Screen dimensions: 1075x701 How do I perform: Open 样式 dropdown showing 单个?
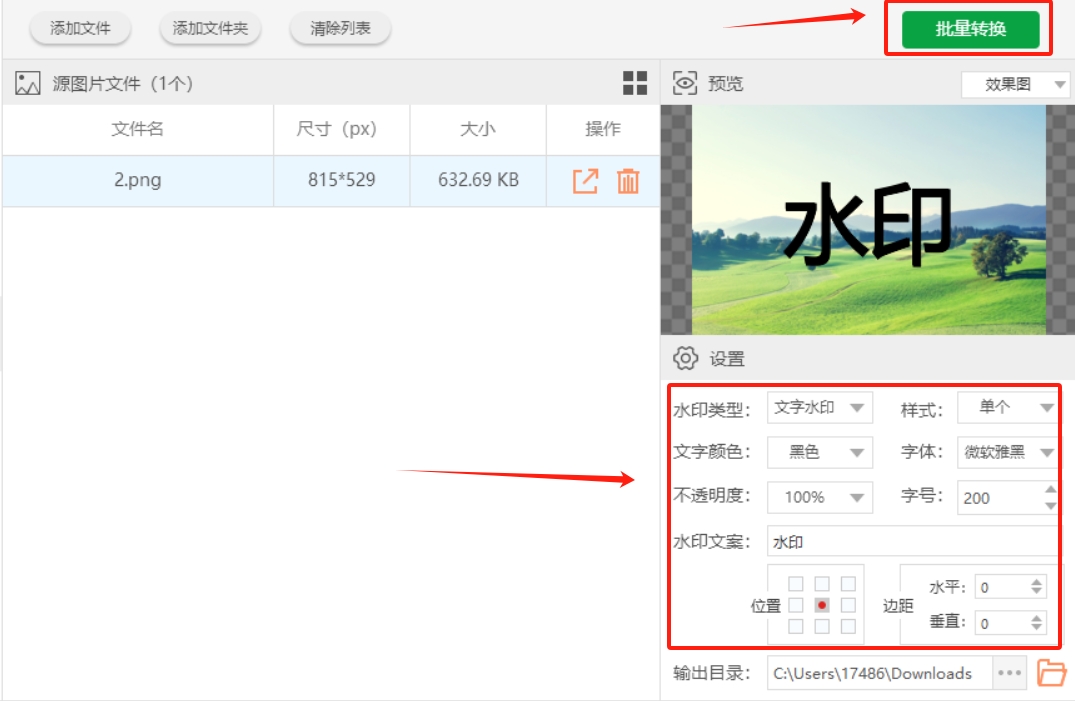coord(1006,407)
